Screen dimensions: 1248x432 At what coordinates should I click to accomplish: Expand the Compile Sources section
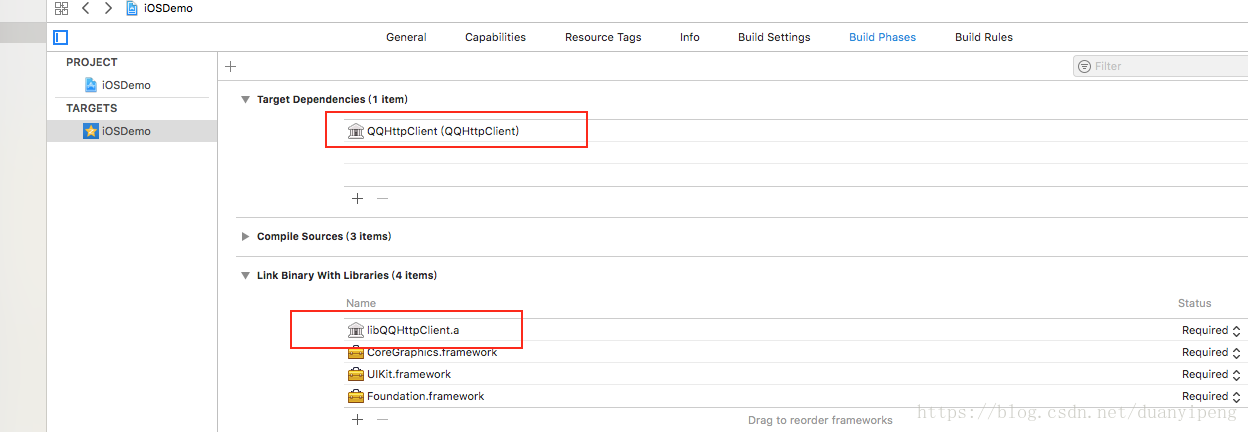pyautogui.click(x=245, y=237)
